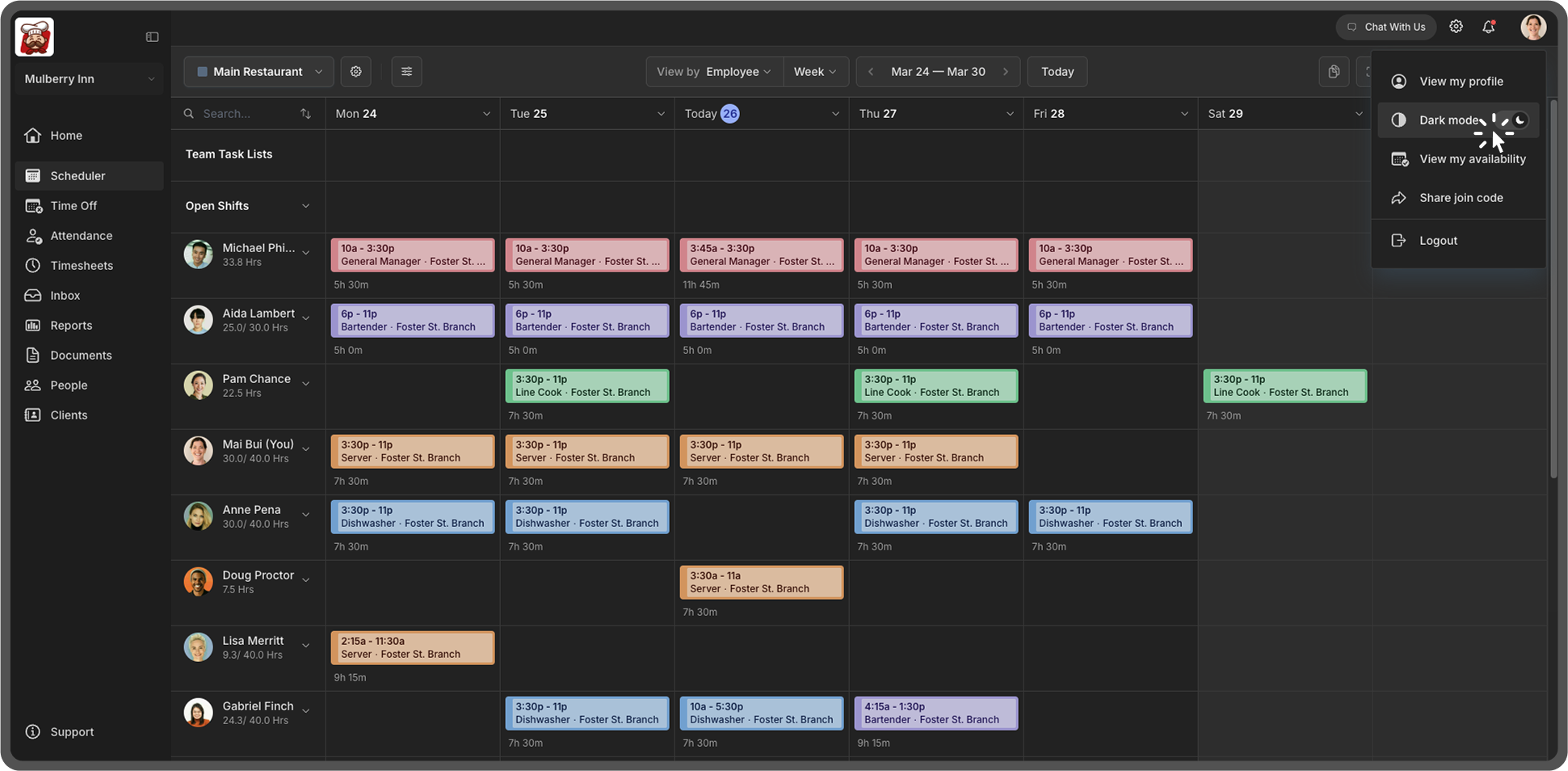Open the Scheduler section in the sidebar
The image size is (1568, 771).
coord(78,175)
